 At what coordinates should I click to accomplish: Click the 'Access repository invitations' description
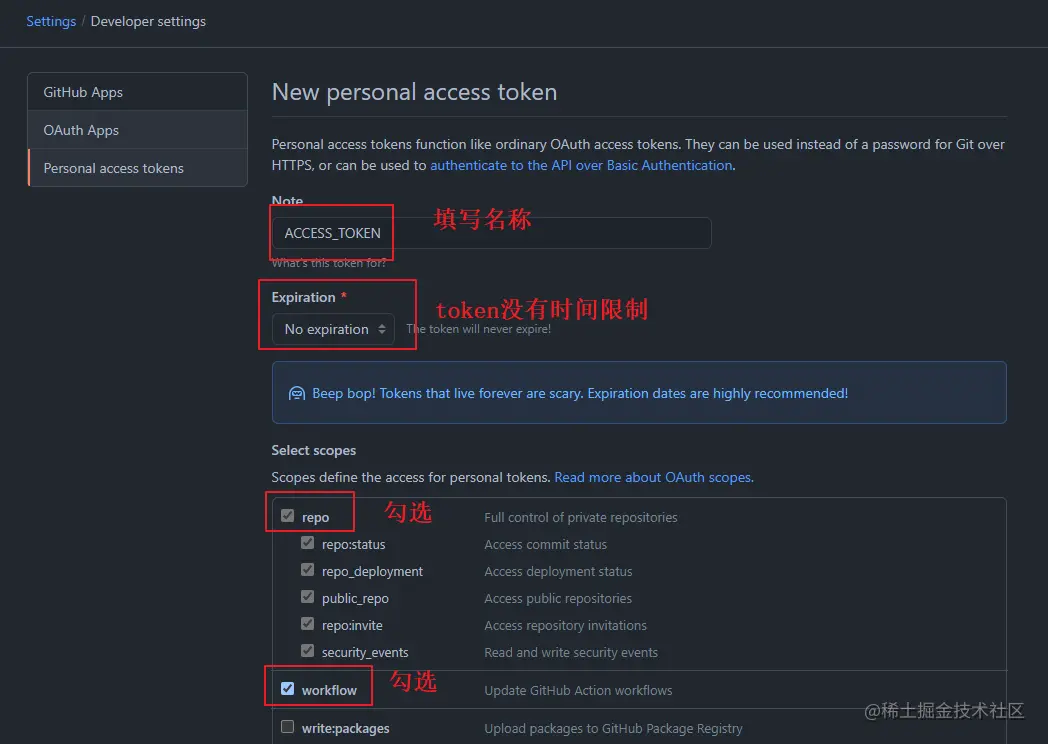pyautogui.click(x=565, y=626)
